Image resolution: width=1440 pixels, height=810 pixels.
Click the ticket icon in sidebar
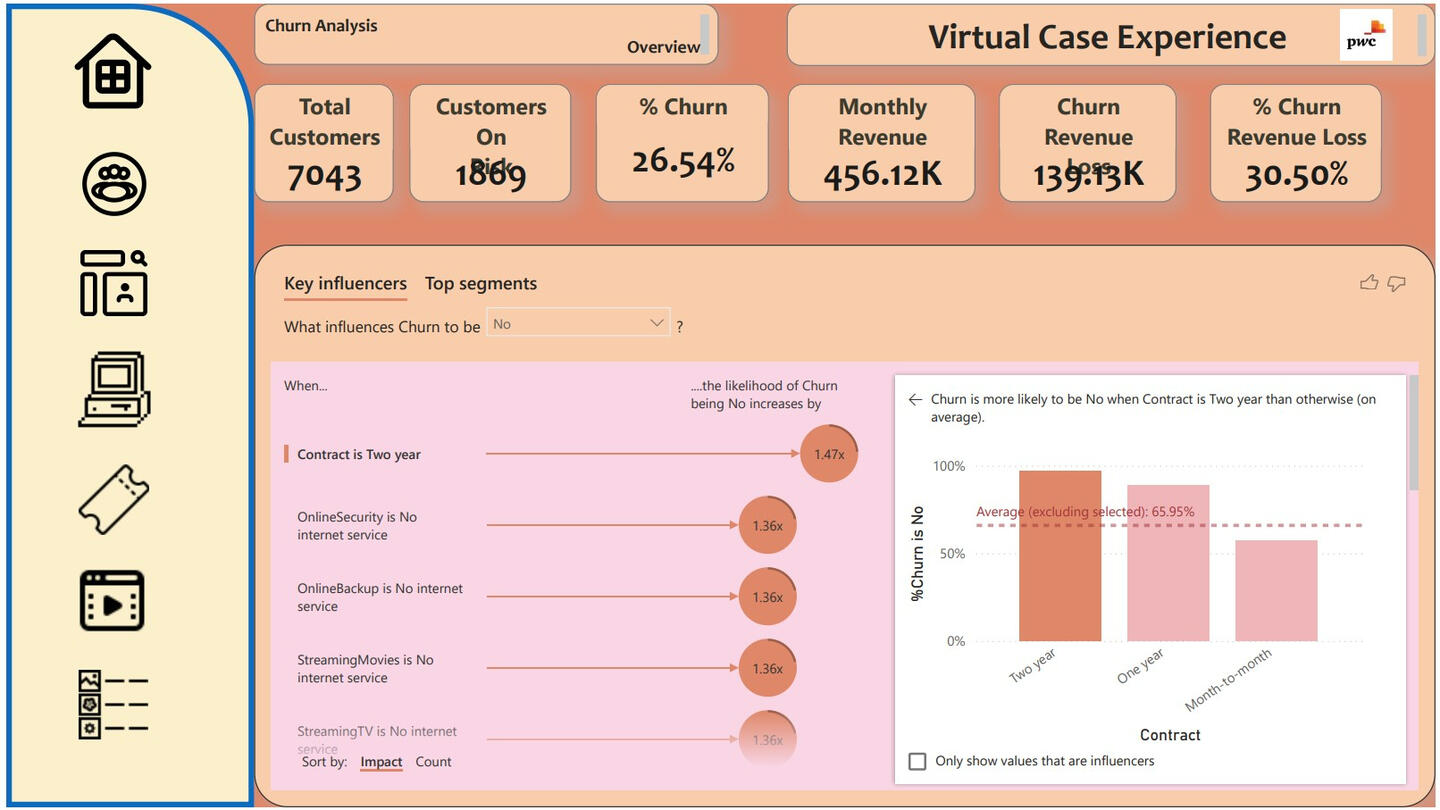tap(114, 499)
